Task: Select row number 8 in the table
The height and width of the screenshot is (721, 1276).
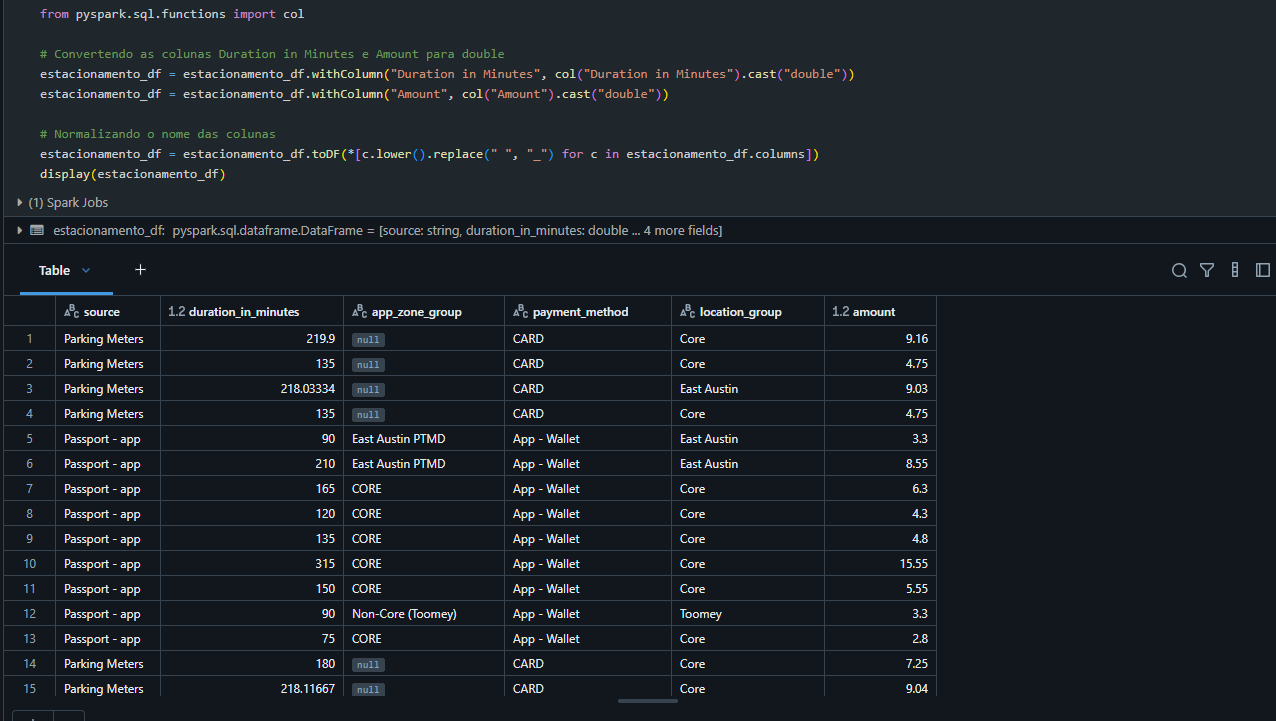Action: [x=30, y=514]
